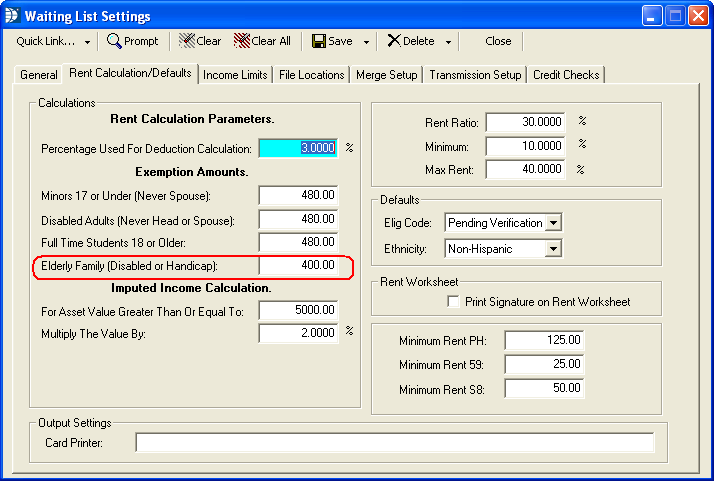Go to the File Locations tab

311,75
